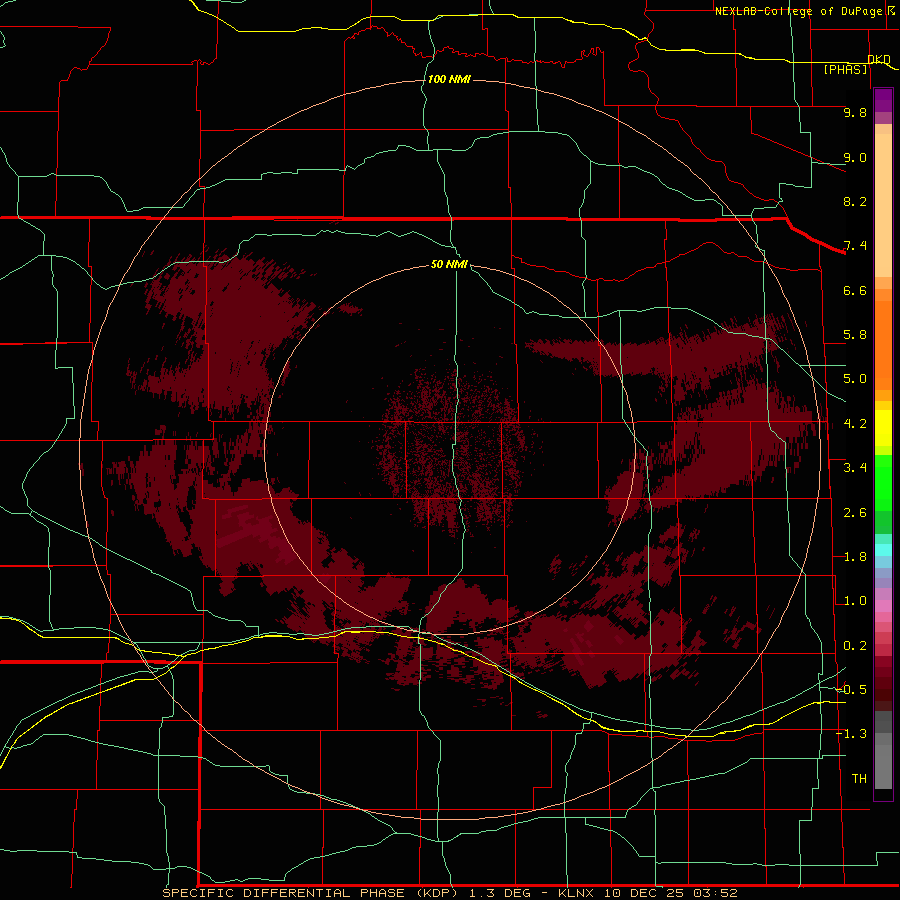Screen dimensions: 900x900
Task: Click the 5.0 legend value
Action: (x=855, y=379)
